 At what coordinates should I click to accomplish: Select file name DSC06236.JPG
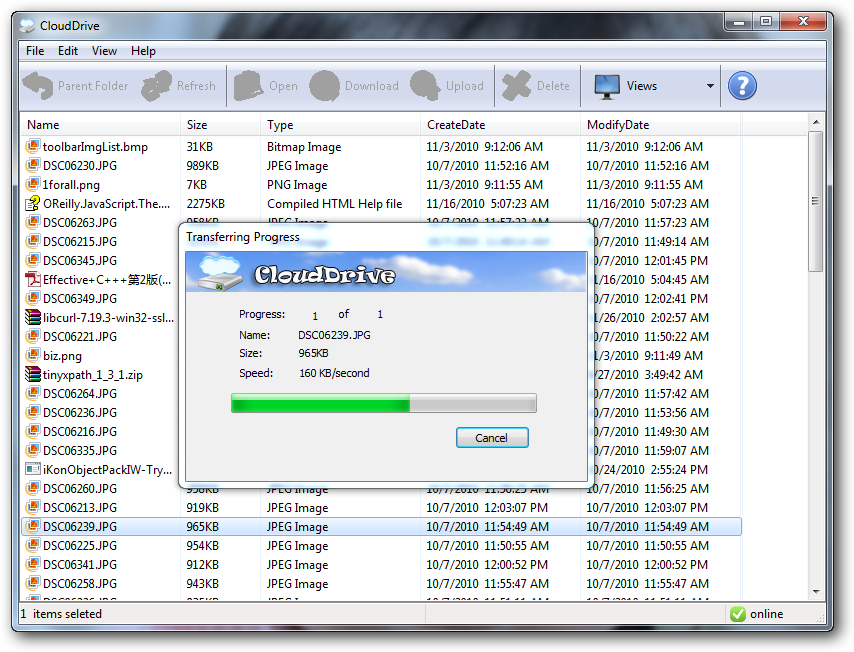pyautogui.click(x=80, y=412)
